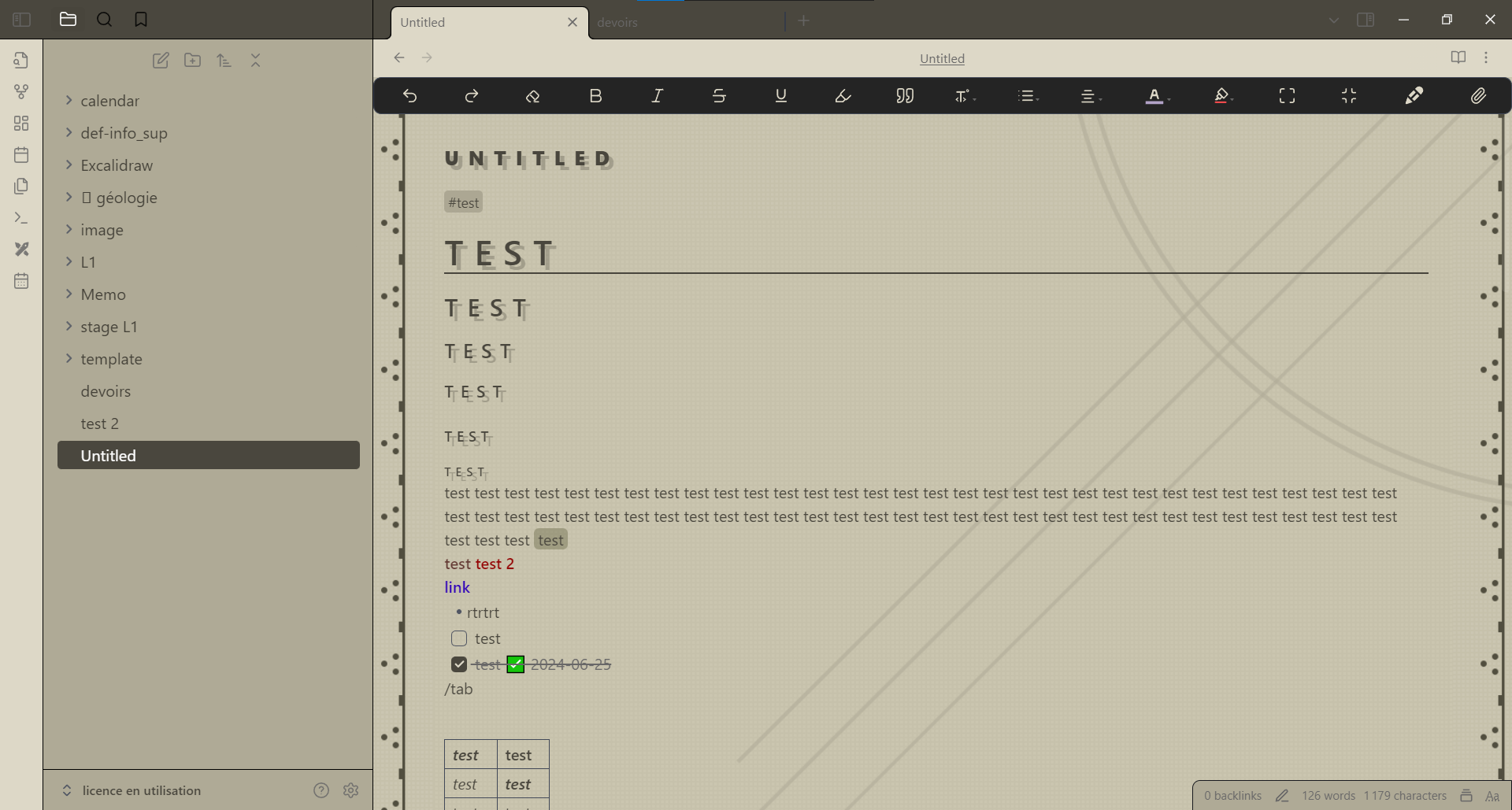Open the attachment icon in the toolbar

click(x=1479, y=96)
